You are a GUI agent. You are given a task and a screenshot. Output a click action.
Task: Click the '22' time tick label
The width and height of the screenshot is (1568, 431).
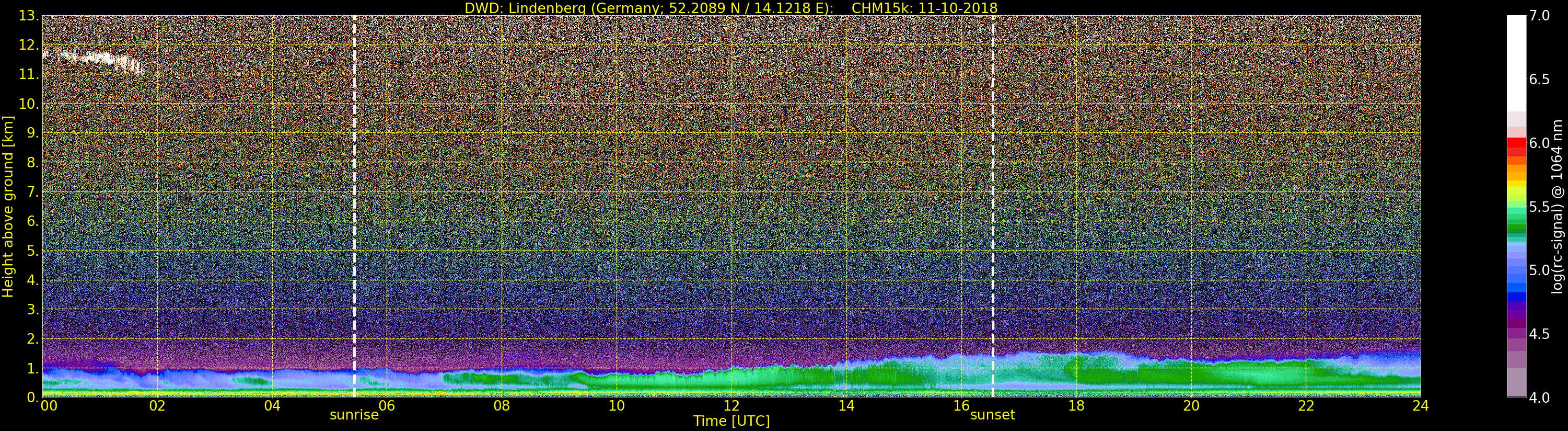pyautogui.click(x=1306, y=405)
